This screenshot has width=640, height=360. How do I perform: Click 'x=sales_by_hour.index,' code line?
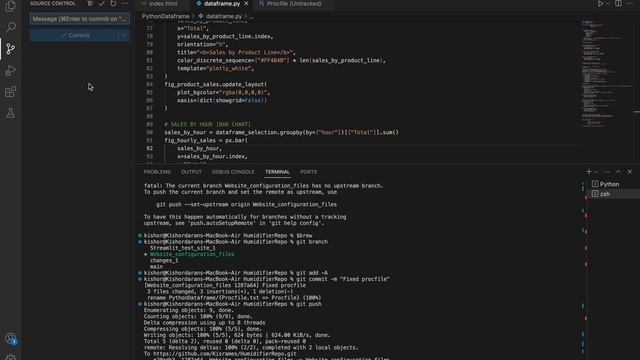pyautogui.click(x=212, y=156)
